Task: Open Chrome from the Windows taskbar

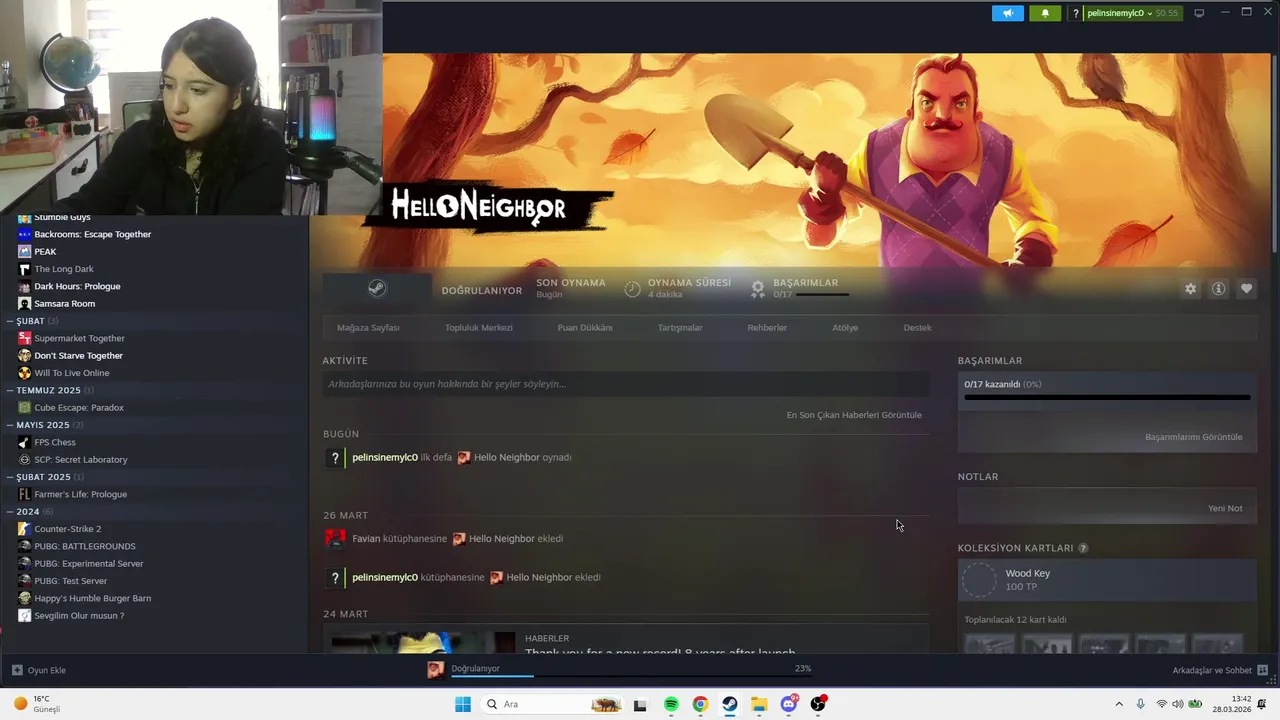Action: tap(700, 704)
